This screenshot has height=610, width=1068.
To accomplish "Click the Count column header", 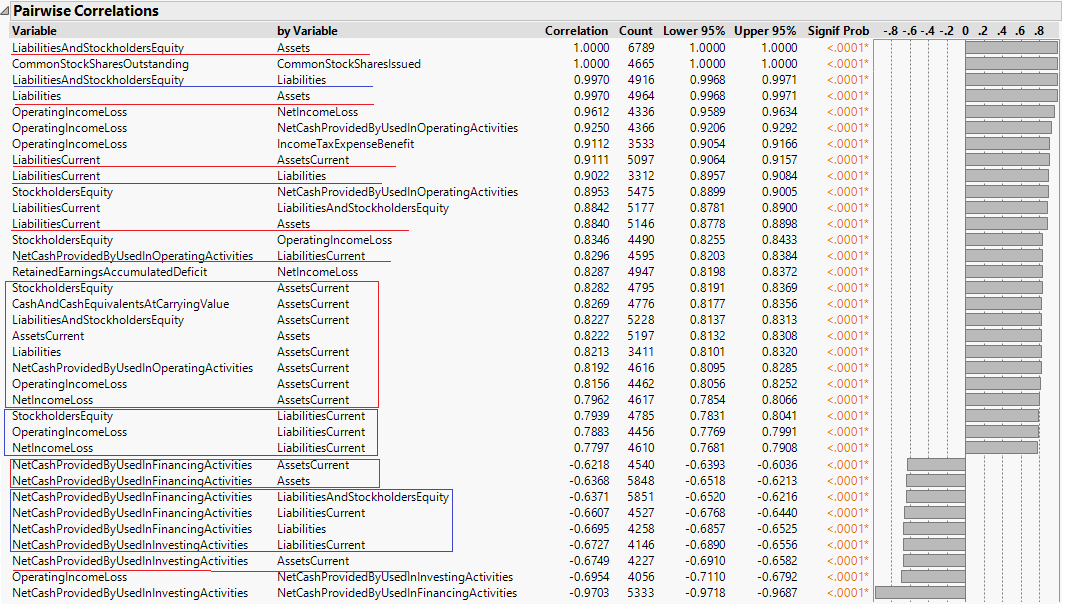I will click(635, 31).
